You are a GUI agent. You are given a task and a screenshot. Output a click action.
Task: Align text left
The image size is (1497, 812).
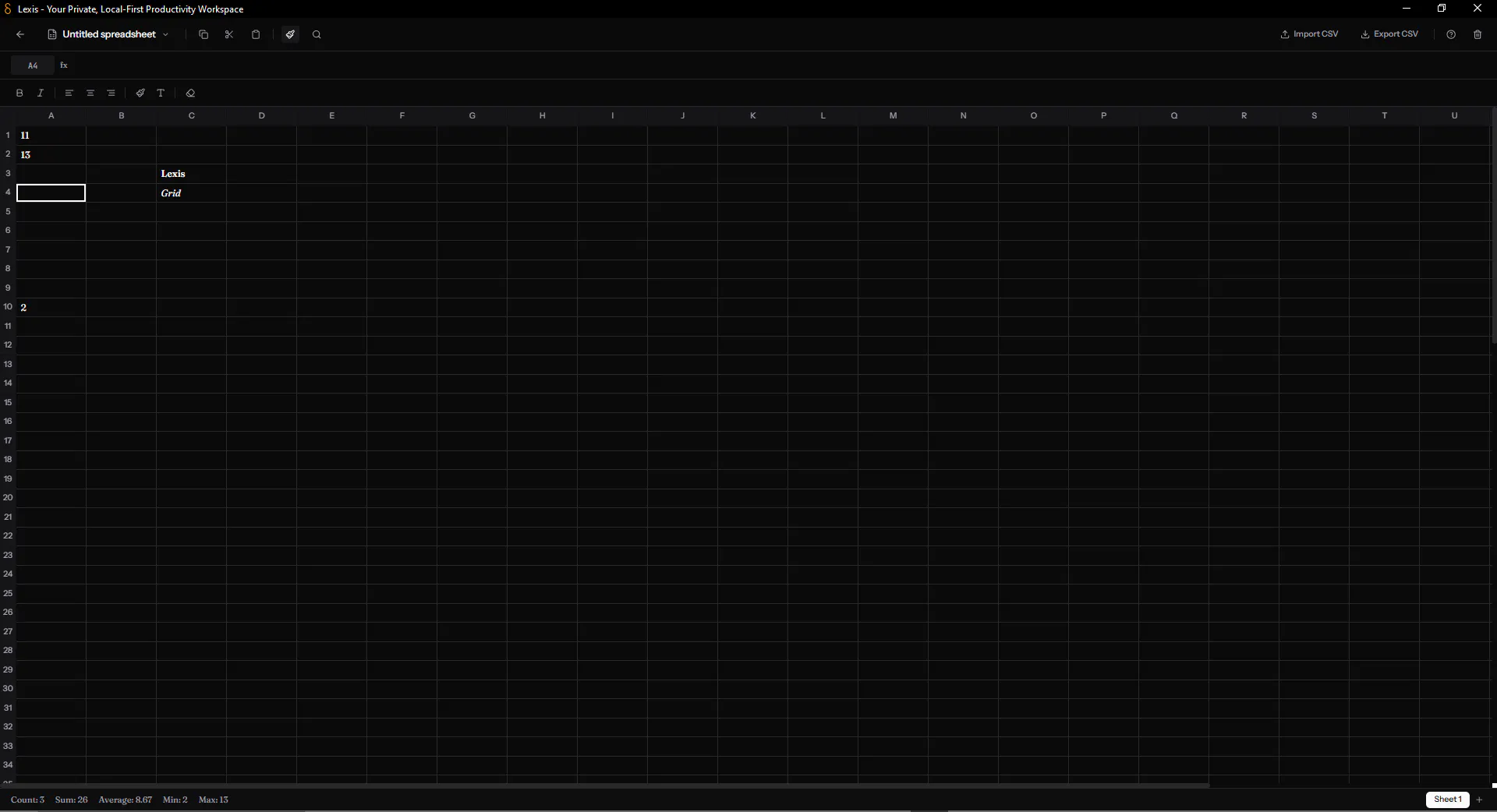pyautogui.click(x=69, y=93)
